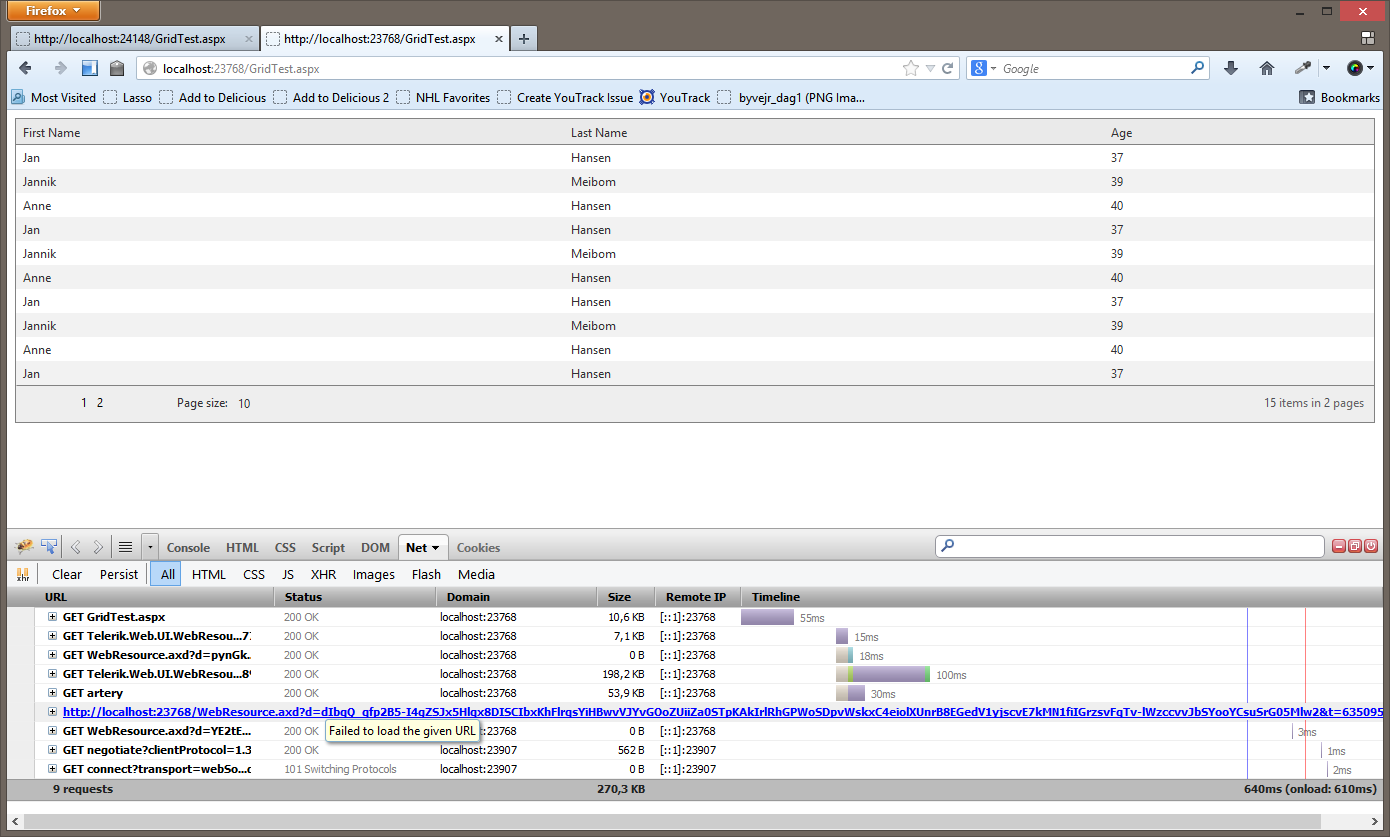1390x837 pixels.
Task: Deactivate Firebug with the red power button
Action: [1371, 546]
